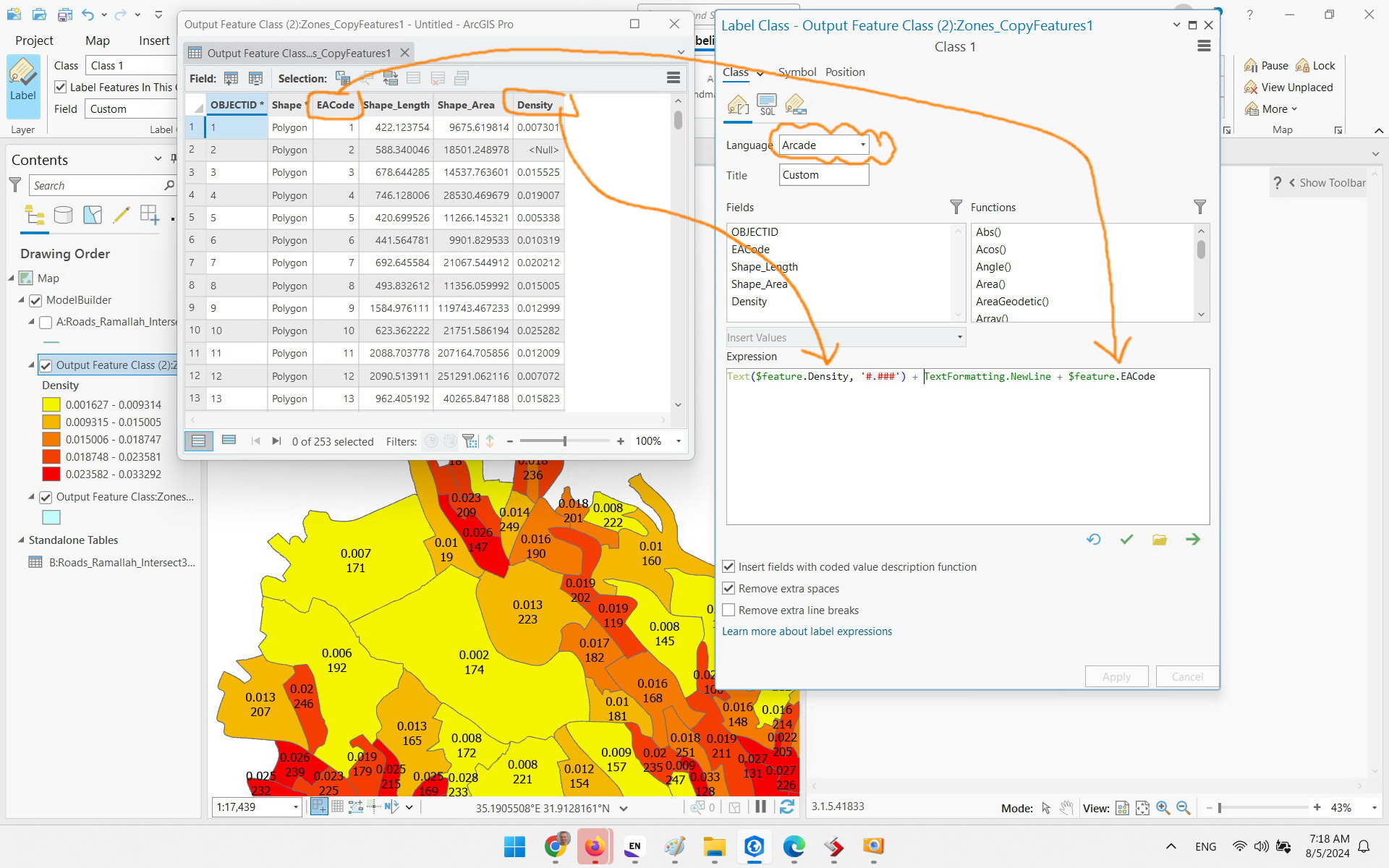Disable Remove extra spaces
This screenshot has width=1389, height=868.
(729, 588)
